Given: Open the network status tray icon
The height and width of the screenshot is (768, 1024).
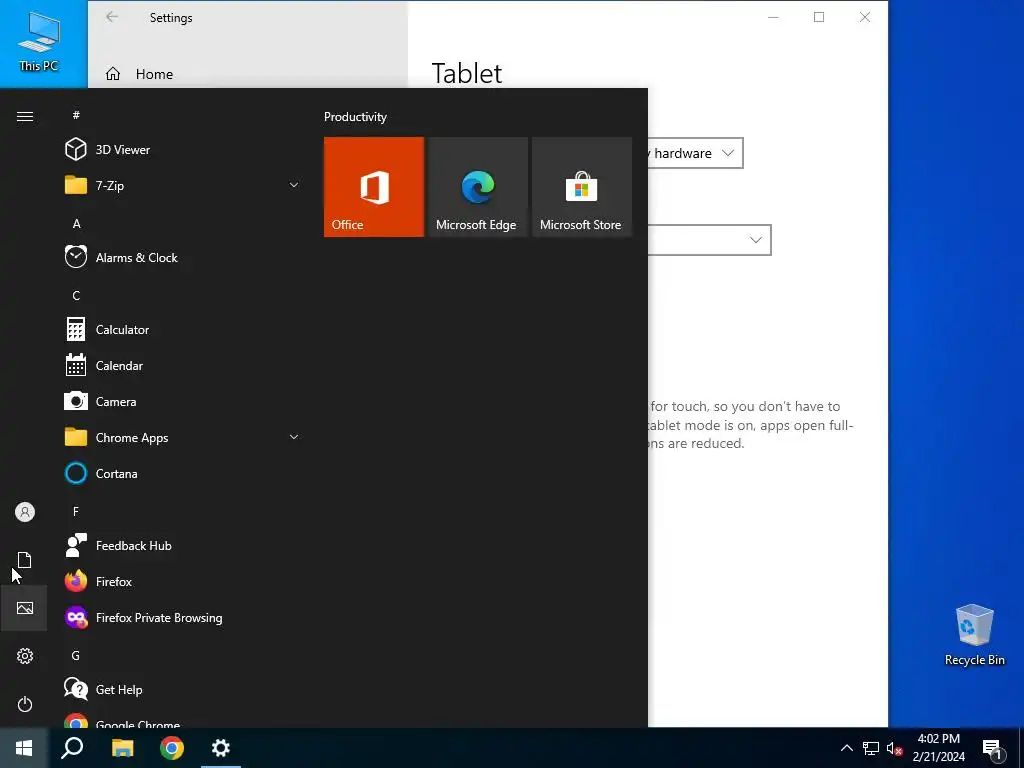Looking at the screenshot, I should (871, 748).
